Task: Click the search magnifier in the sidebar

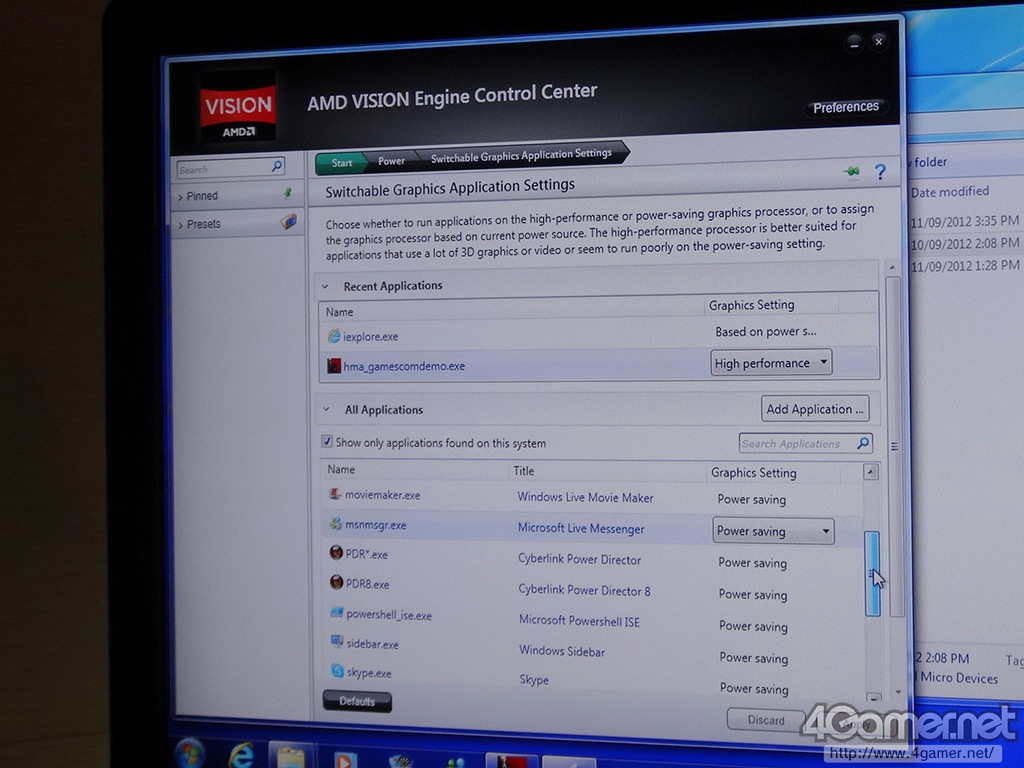Action: point(277,165)
